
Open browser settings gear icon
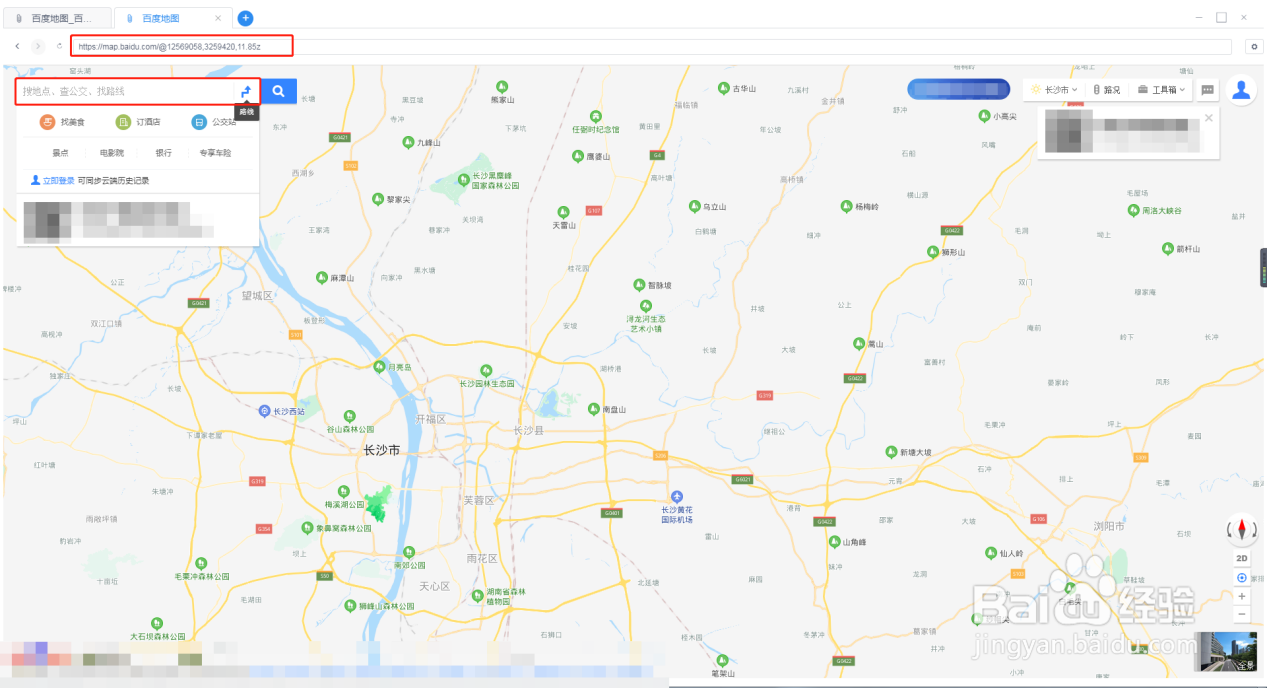1254,46
